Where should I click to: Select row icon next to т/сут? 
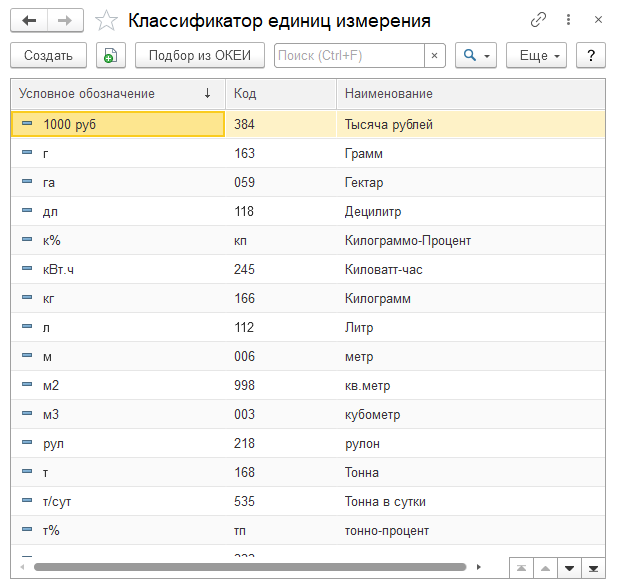point(27,500)
